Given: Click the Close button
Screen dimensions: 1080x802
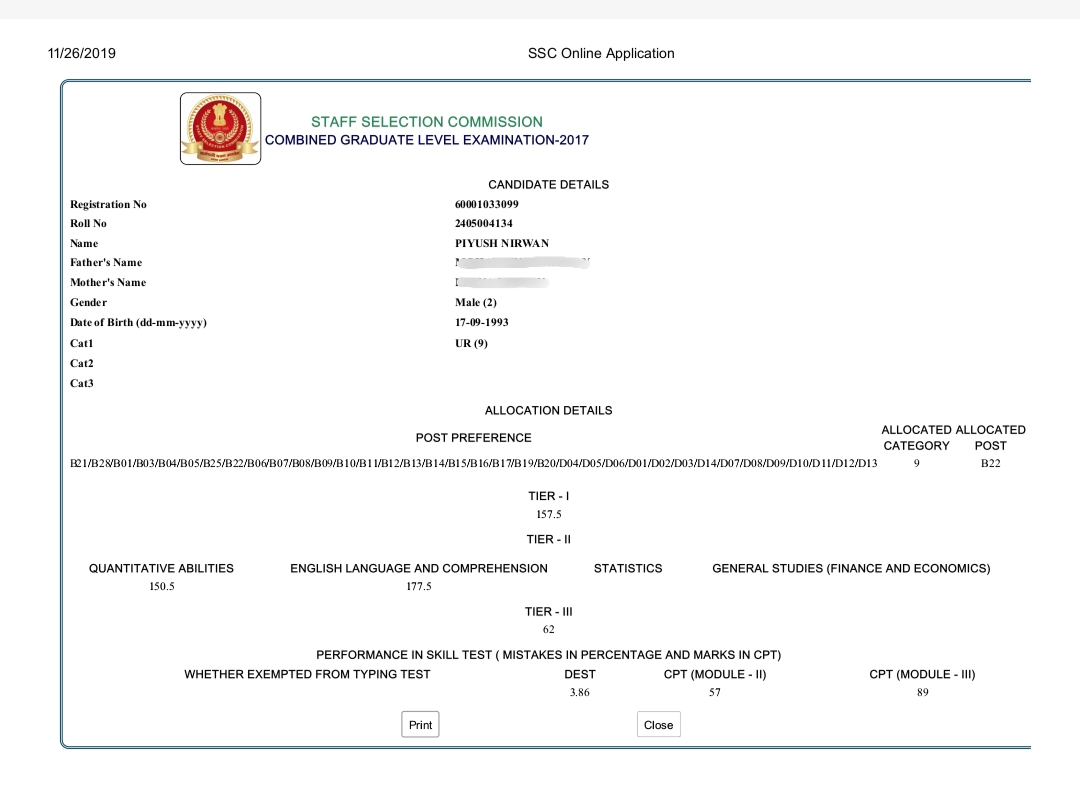Looking at the screenshot, I should (658, 725).
